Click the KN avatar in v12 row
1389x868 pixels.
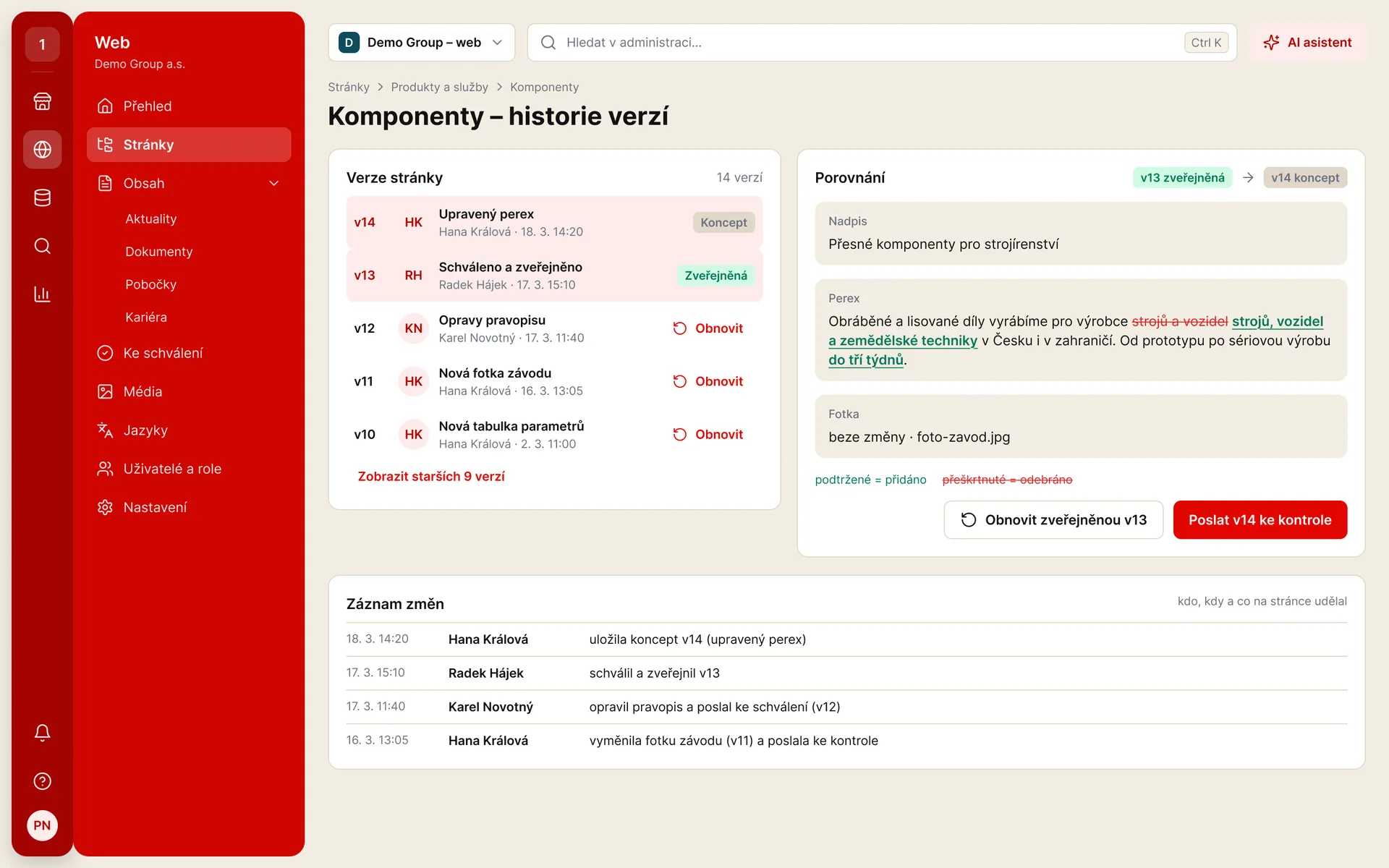[413, 328]
